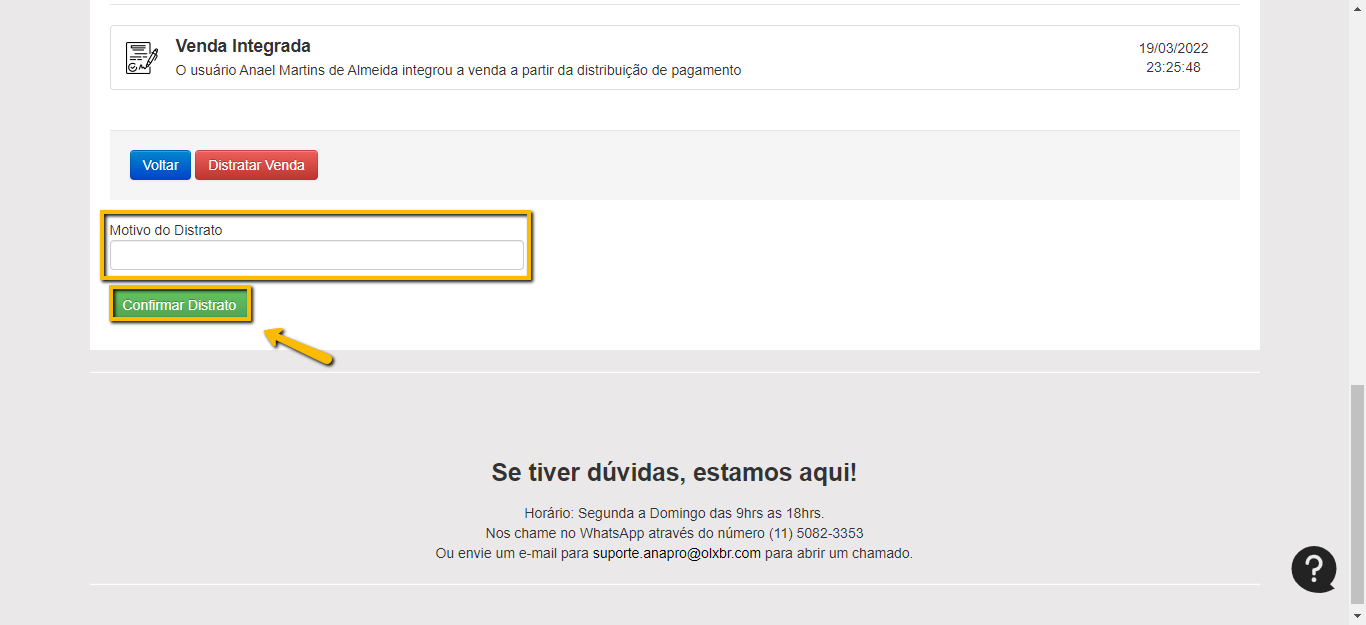Click the vertical scrollbar thumb
The height and width of the screenshot is (625, 1366).
tap(1357, 495)
